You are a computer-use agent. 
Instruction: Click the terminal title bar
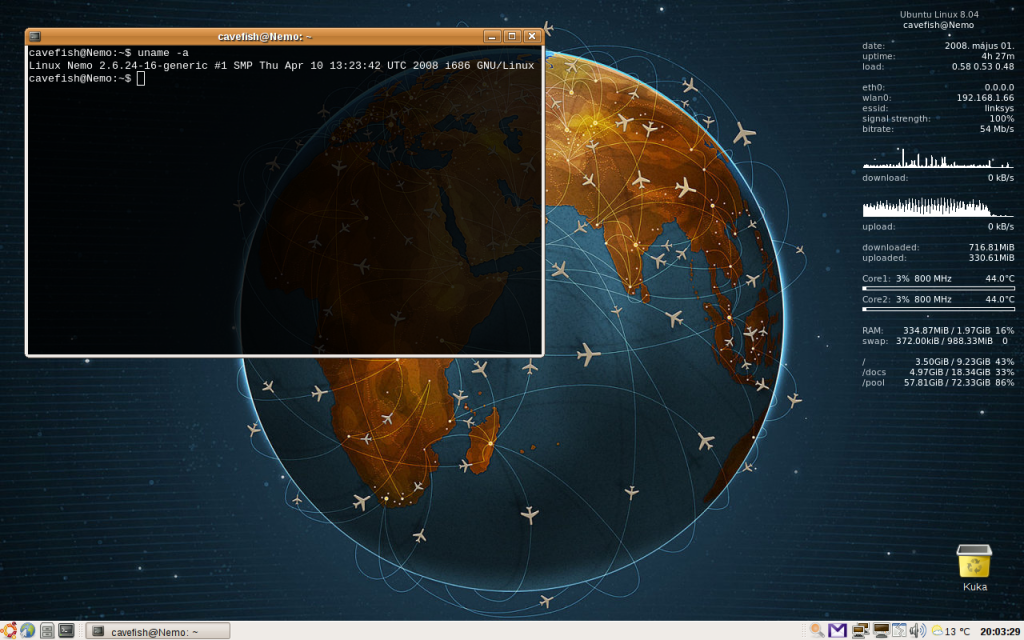[265, 36]
